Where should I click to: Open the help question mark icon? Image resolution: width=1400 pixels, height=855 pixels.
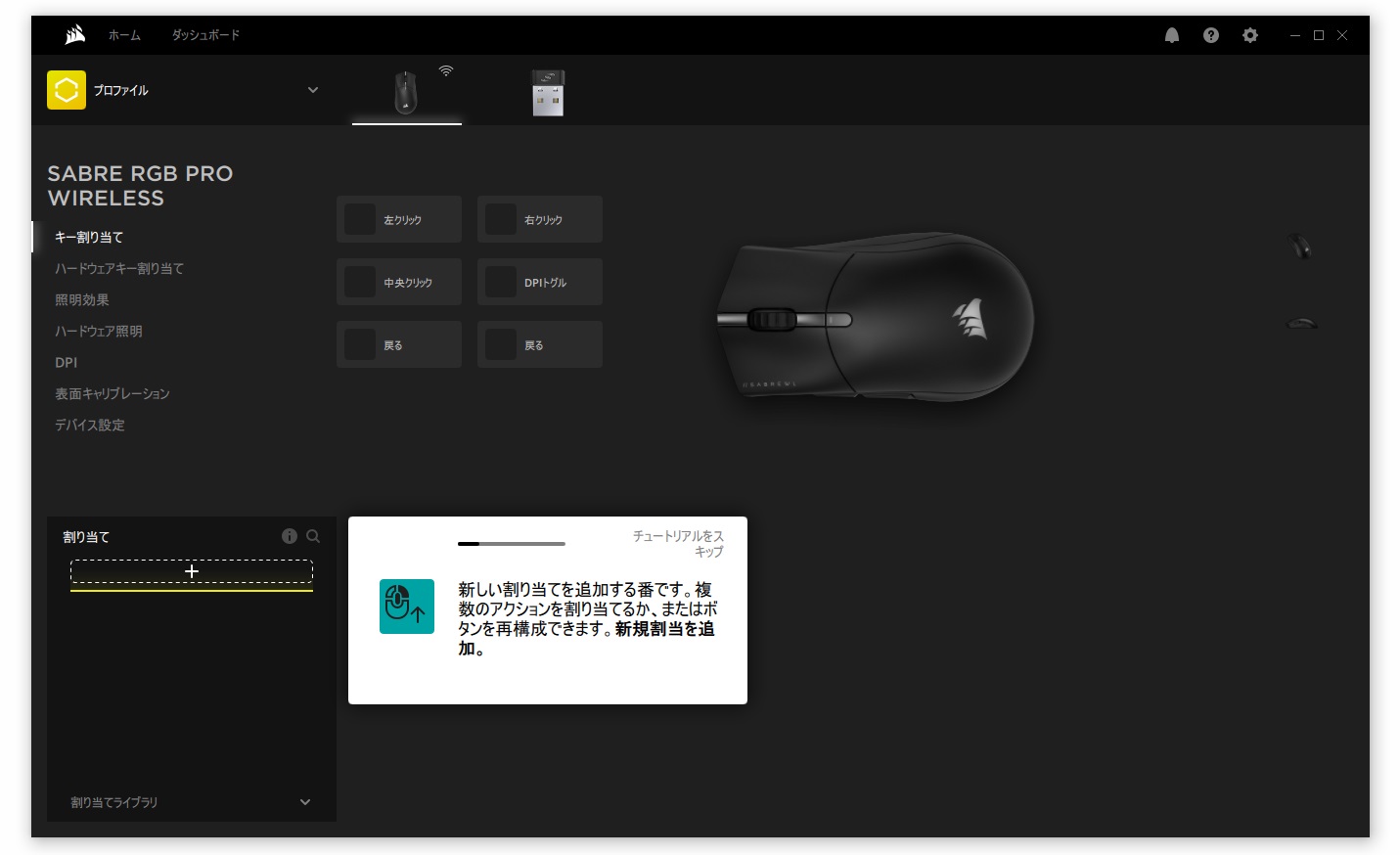click(x=1211, y=35)
